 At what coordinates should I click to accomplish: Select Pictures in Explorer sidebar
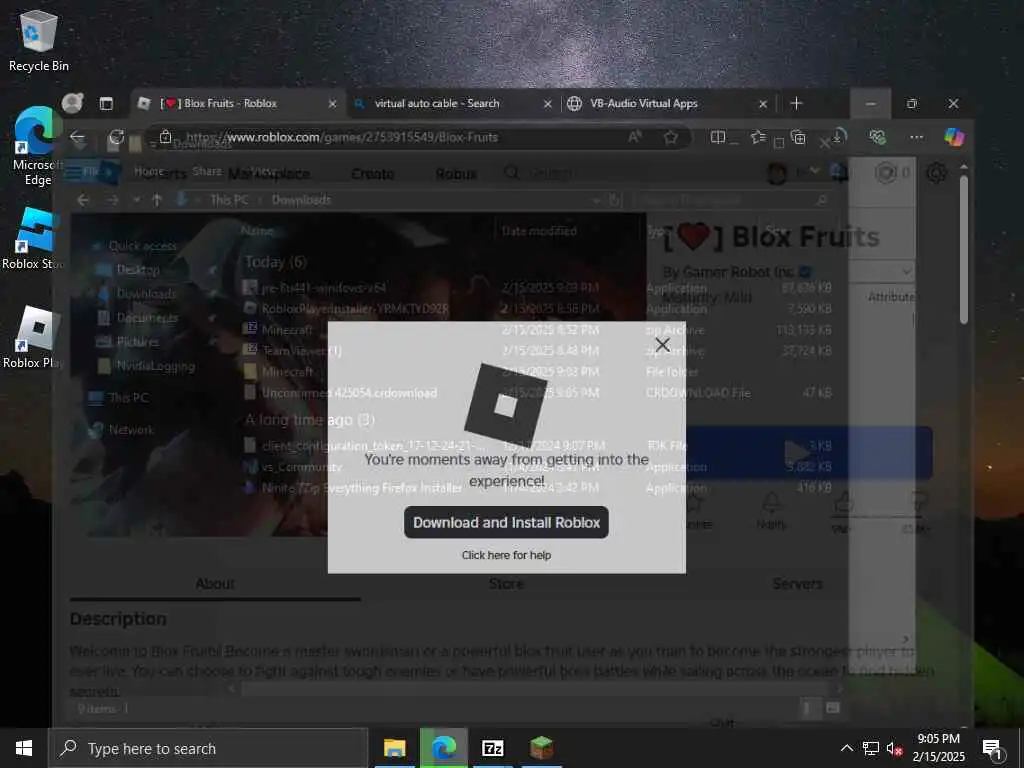point(137,342)
